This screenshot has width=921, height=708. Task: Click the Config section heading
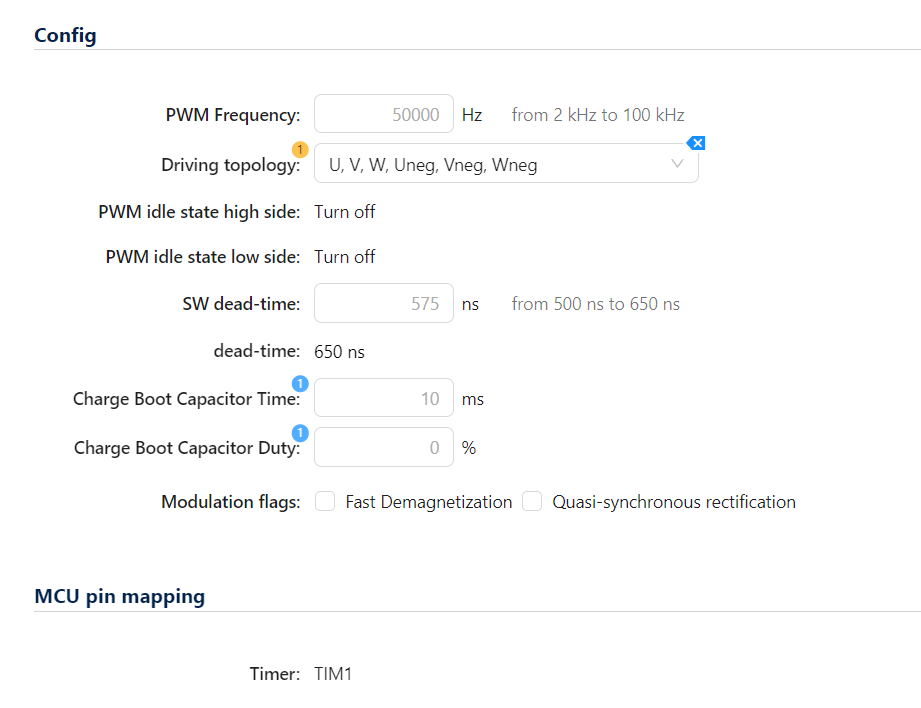[x=65, y=35]
